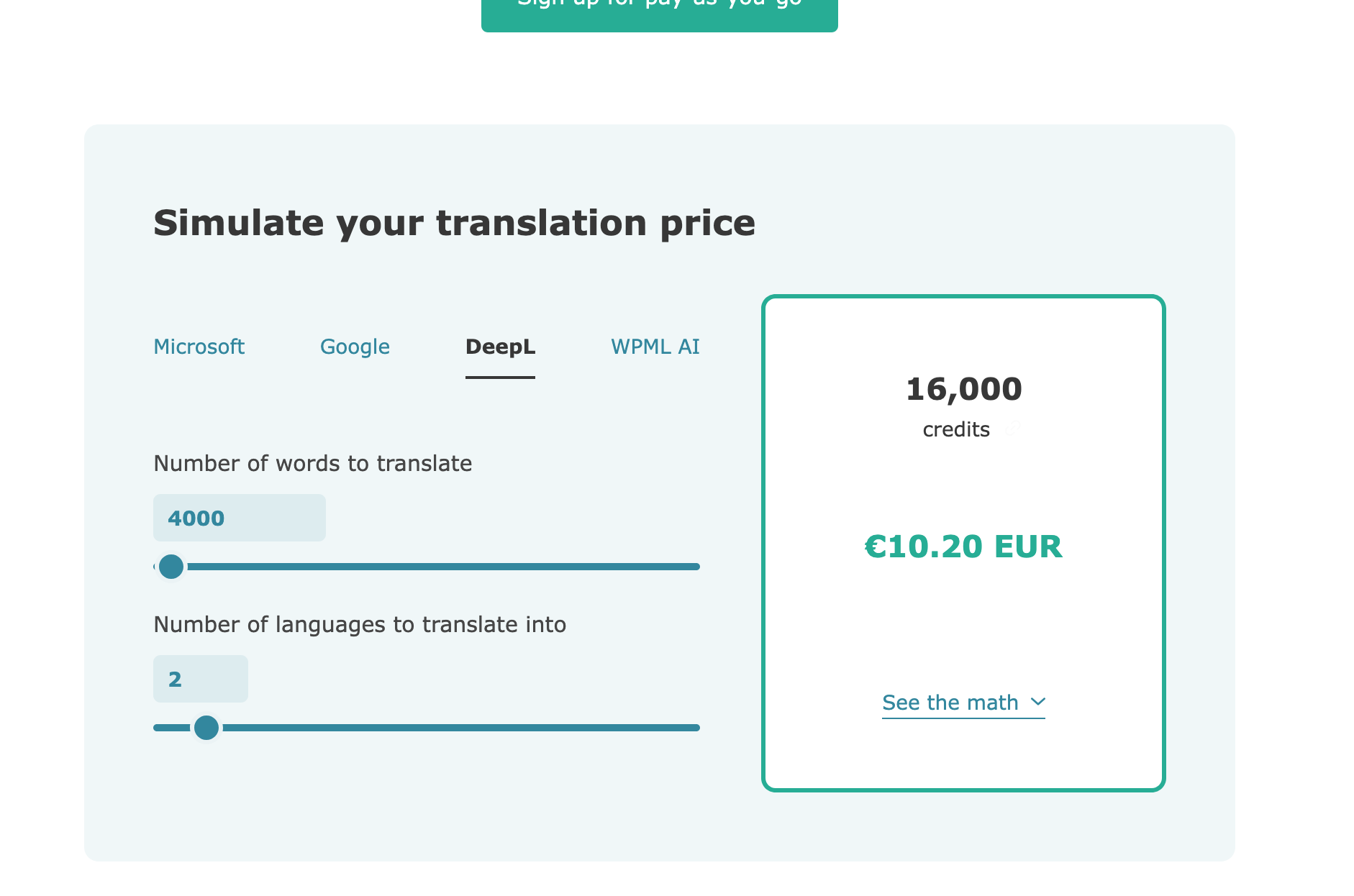Click the faint link icon beside credits
Image resolution: width=1354 pixels, height=896 pixels.
(x=1012, y=429)
